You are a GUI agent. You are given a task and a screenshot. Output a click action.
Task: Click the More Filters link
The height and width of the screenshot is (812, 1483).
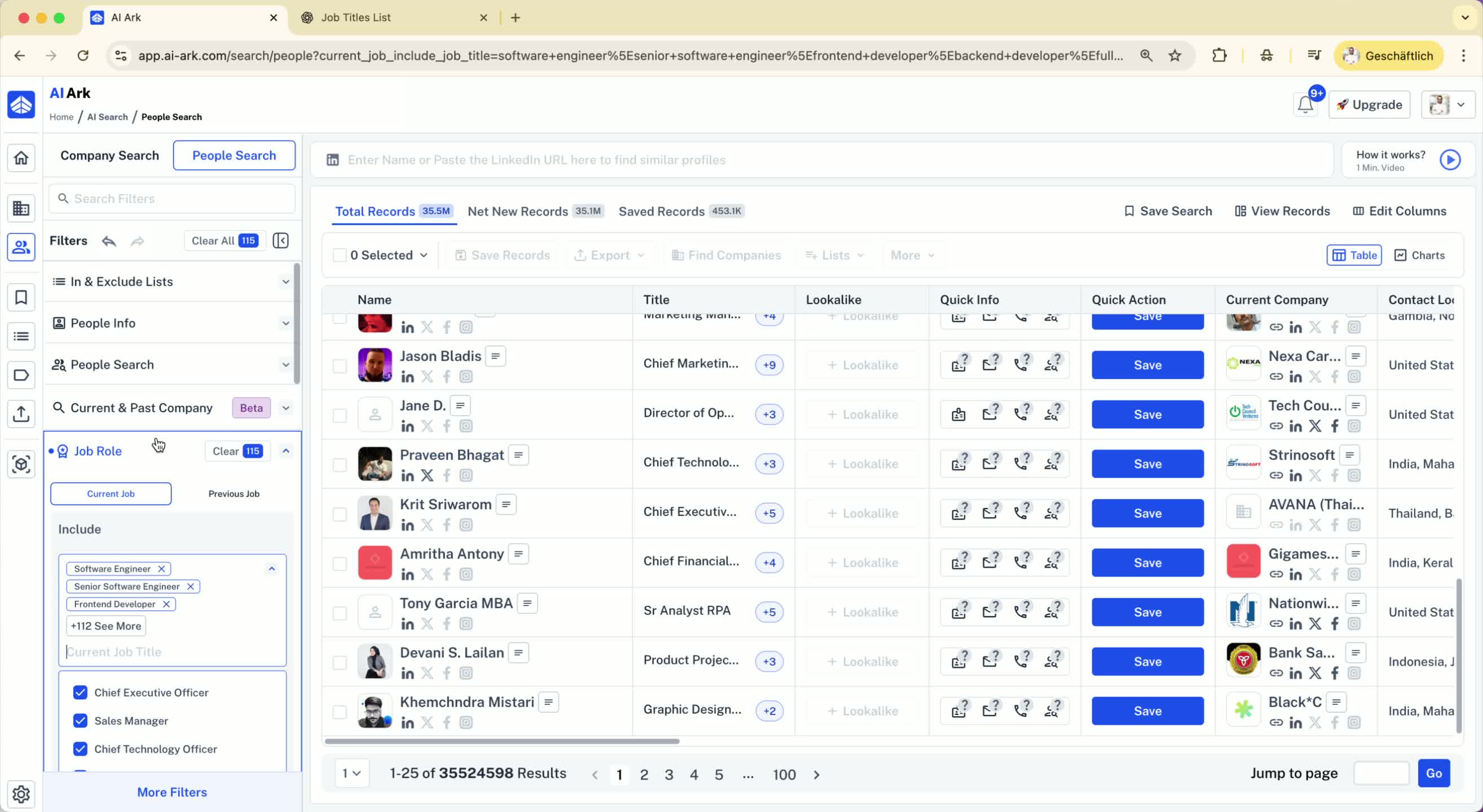[171, 792]
